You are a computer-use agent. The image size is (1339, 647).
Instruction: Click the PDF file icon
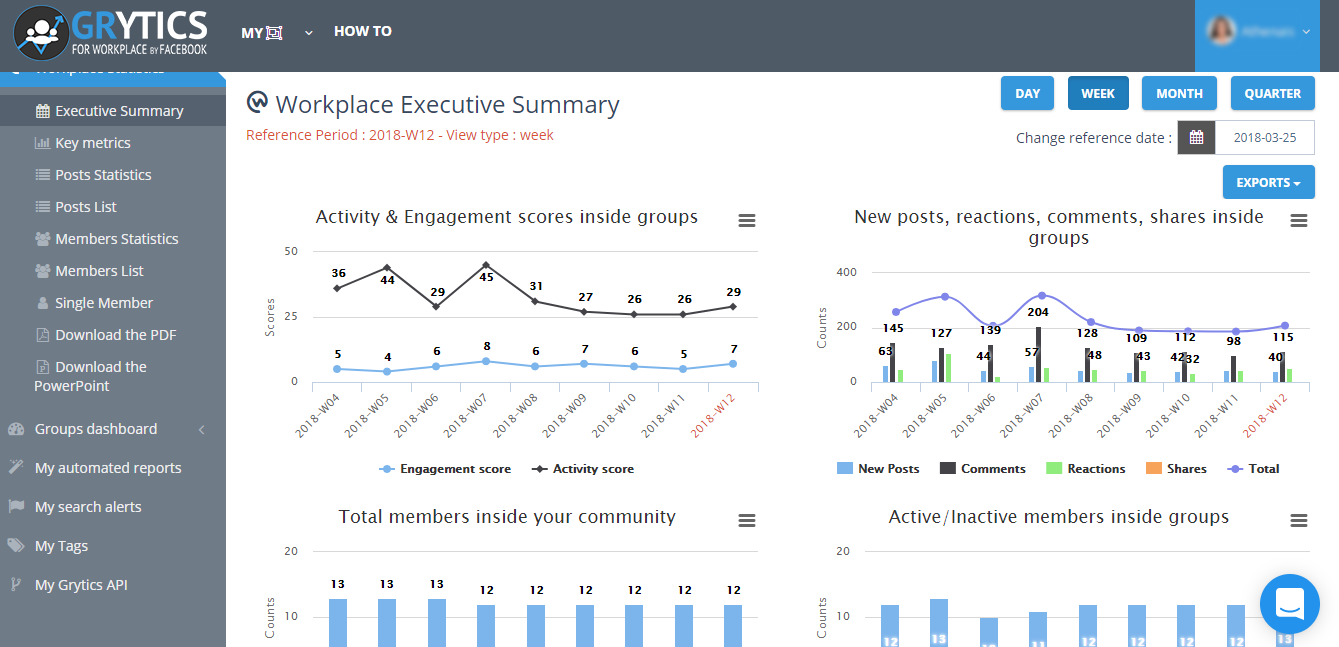point(42,335)
